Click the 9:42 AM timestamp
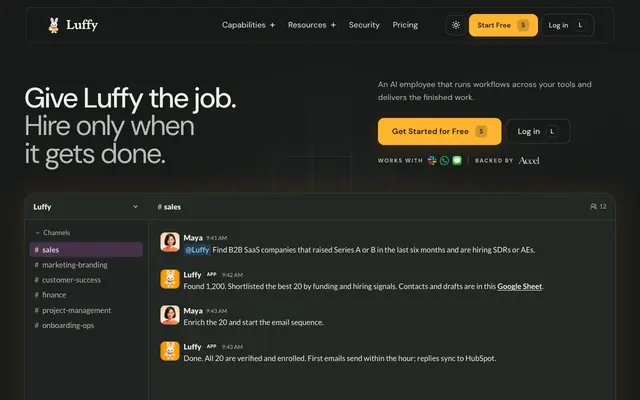This screenshot has width=640, height=400. 233,275
